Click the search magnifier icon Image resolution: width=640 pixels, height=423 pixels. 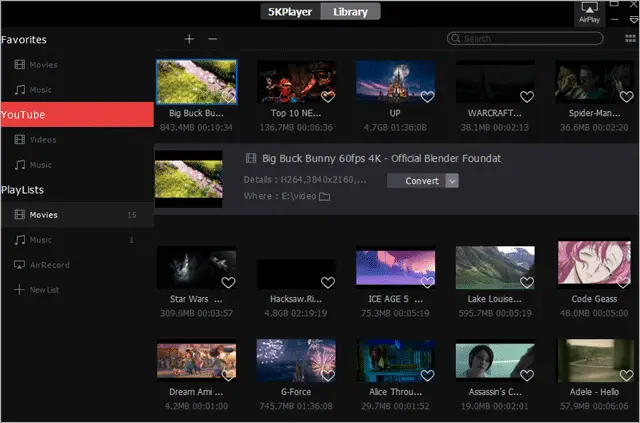pos(456,38)
